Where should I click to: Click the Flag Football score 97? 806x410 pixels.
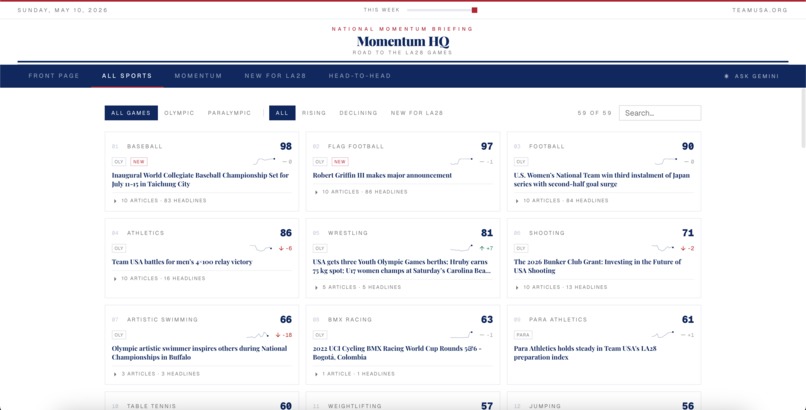coord(487,146)
